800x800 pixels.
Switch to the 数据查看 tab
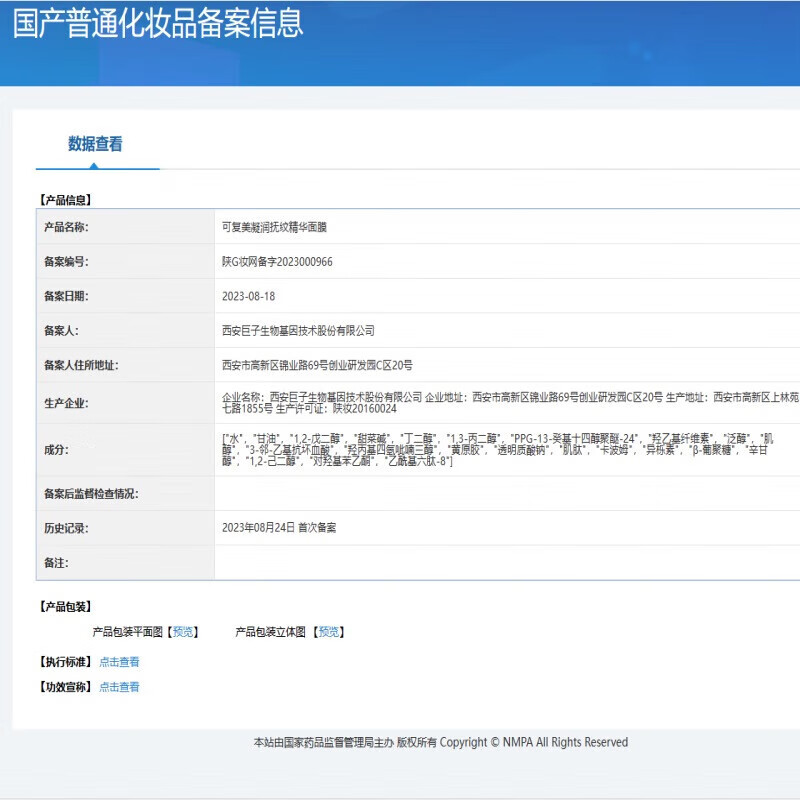tap(97, 144)
